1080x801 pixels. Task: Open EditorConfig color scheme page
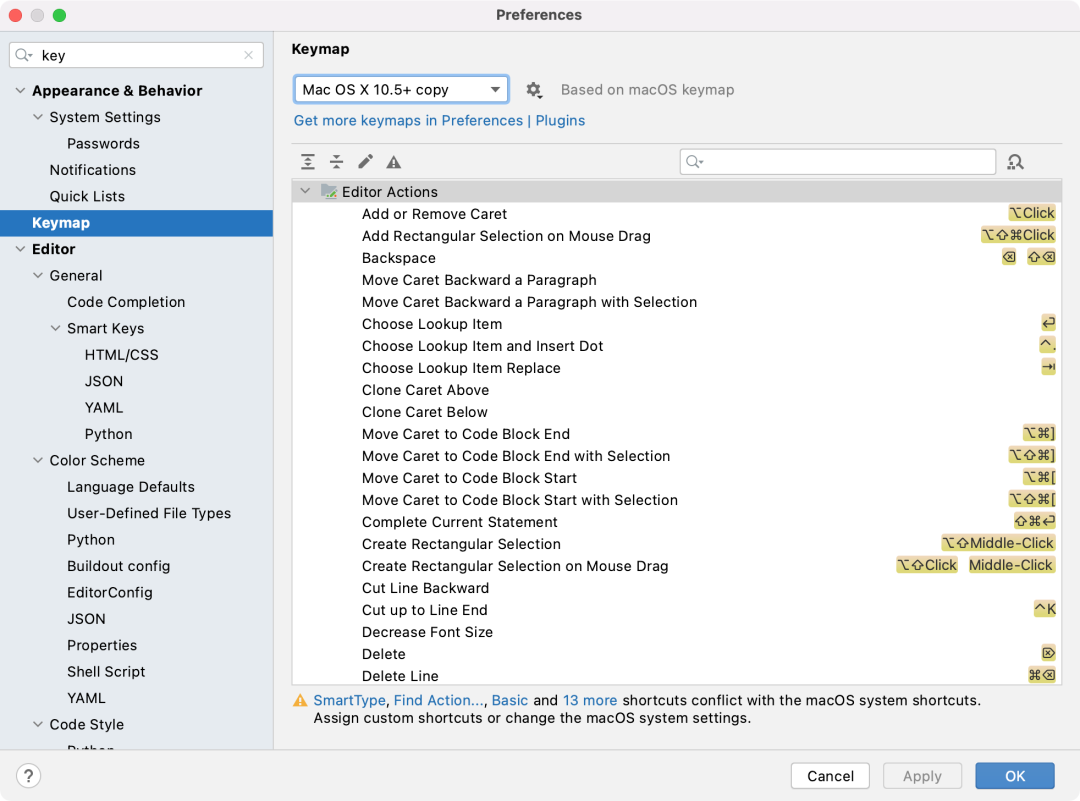pos(110,592)
